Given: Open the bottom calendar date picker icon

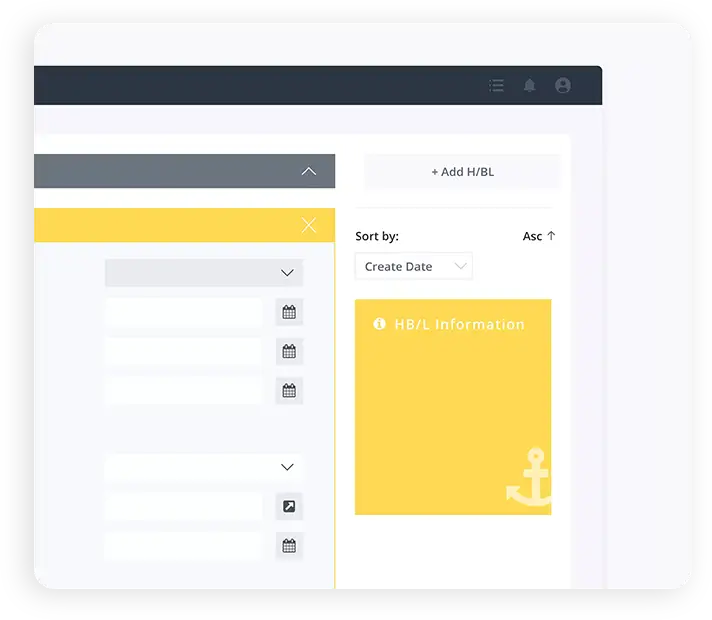Looking at the screenshot, I should tap(289, 546).
